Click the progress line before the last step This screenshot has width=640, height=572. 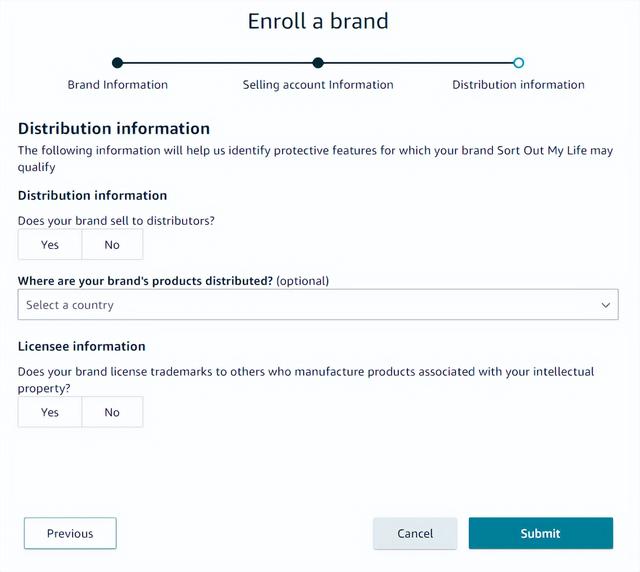(x=418, y=63)
